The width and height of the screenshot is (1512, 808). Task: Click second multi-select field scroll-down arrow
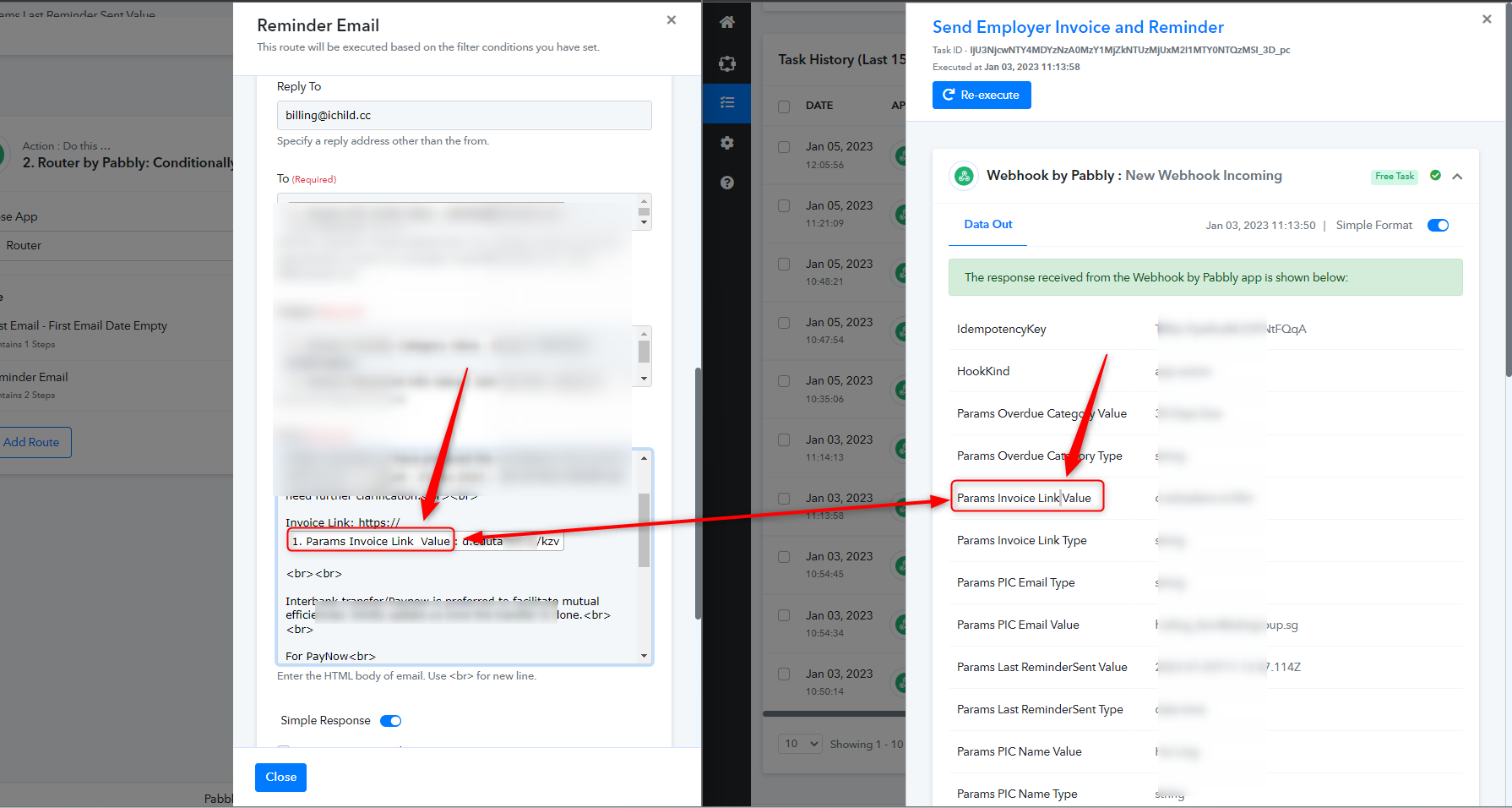[x=644, y=379]
